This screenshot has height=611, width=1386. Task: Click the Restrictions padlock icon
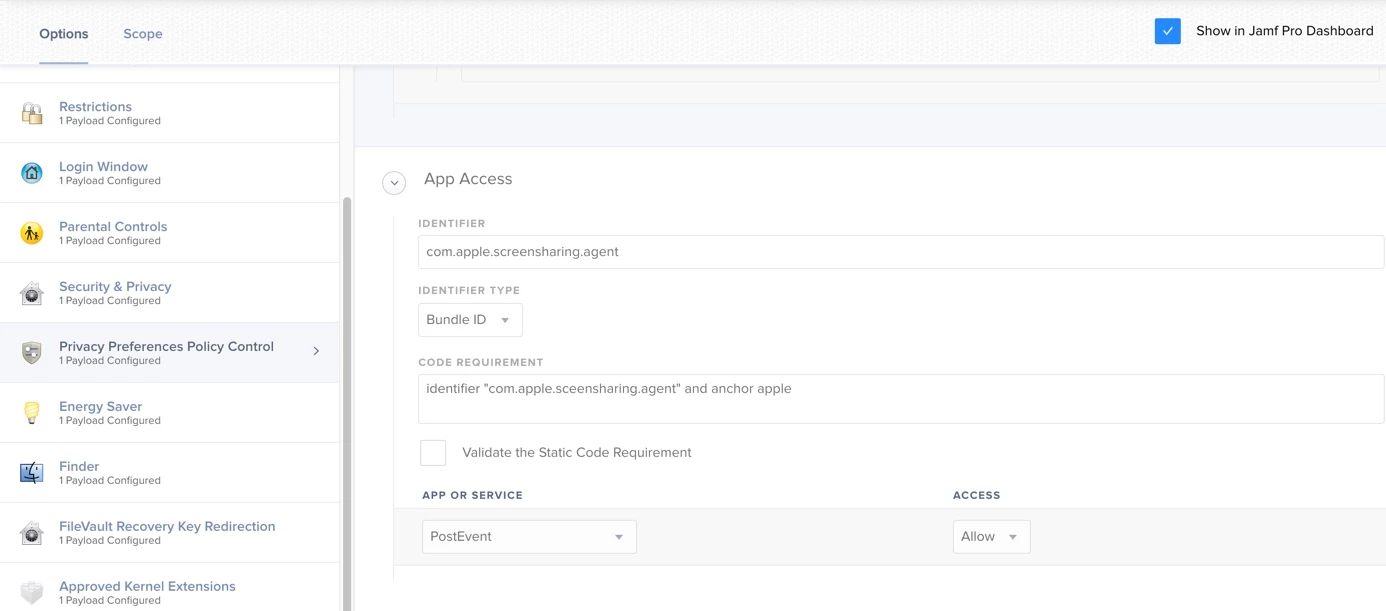tap(32, 113)
